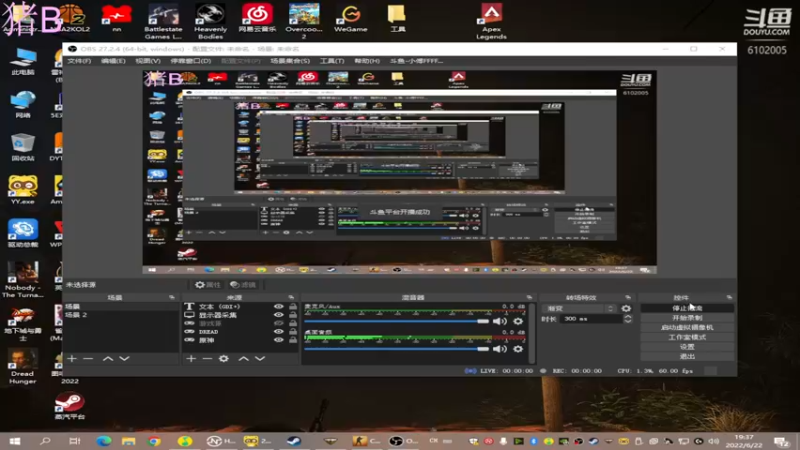Toggle the lock on the DREAD source
The height and width of the screenshot is (450, 800).
coord(293,332)
